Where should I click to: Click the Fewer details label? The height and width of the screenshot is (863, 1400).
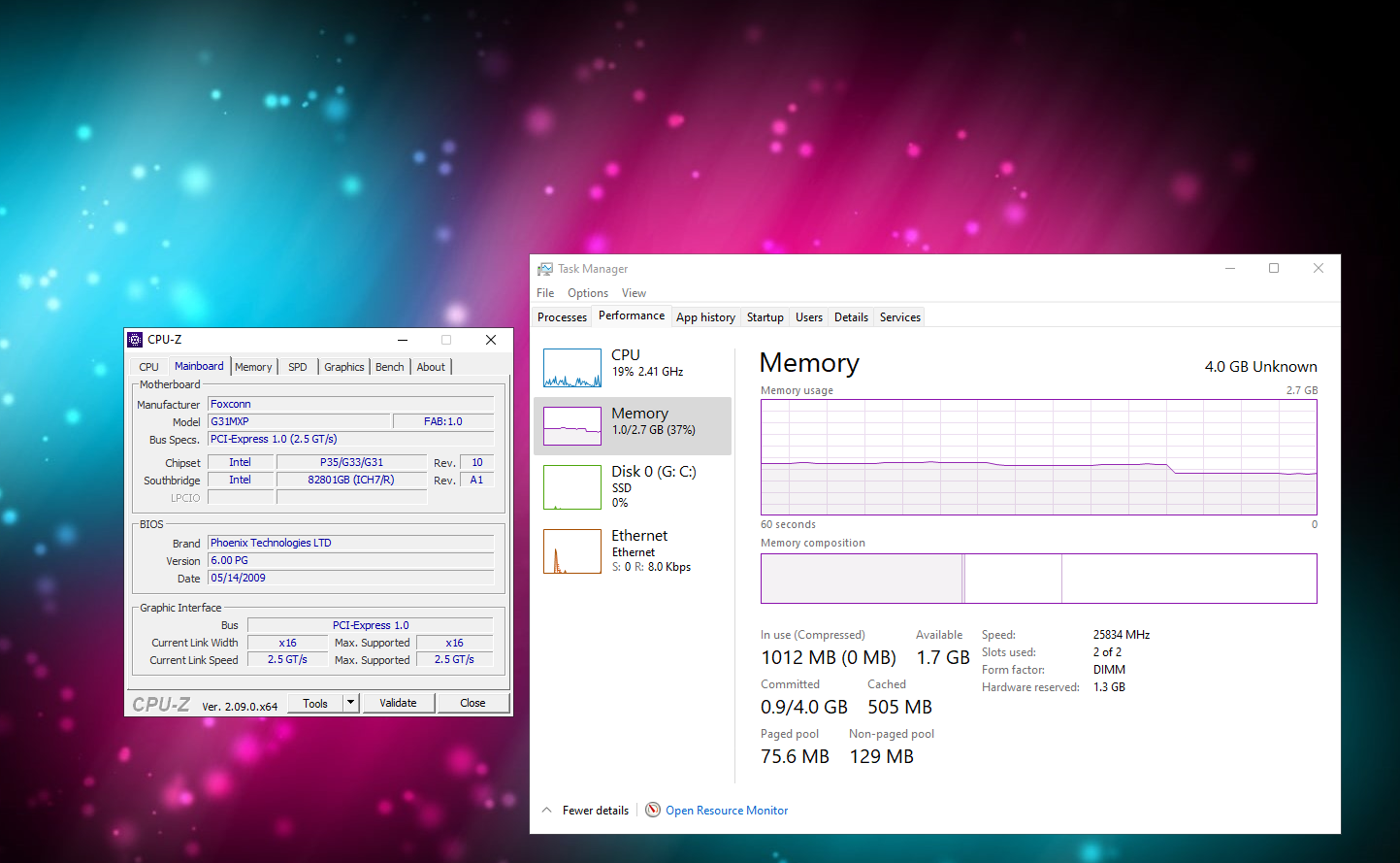(x=596, y=811)
